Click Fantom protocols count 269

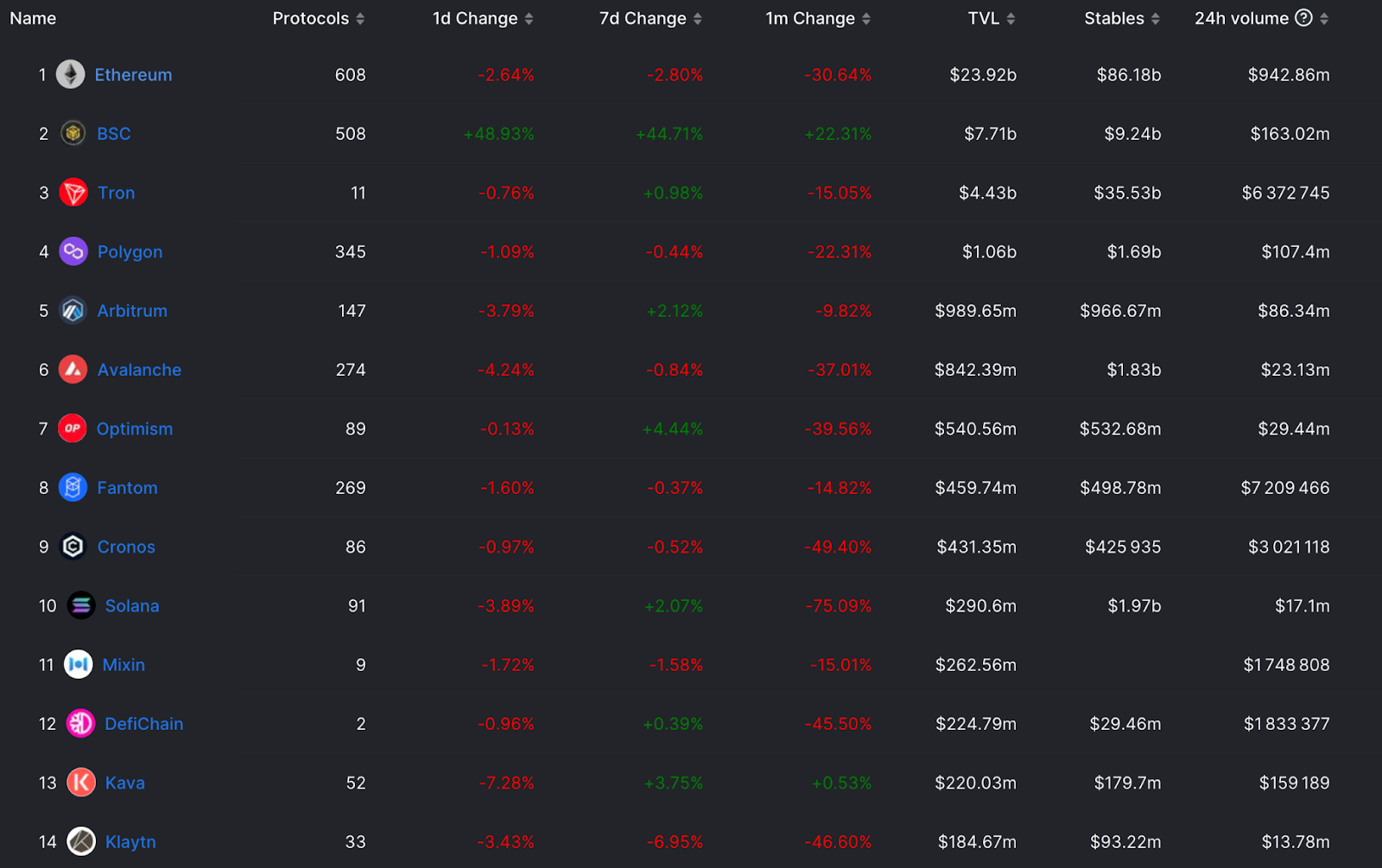(x=351, y=488)
